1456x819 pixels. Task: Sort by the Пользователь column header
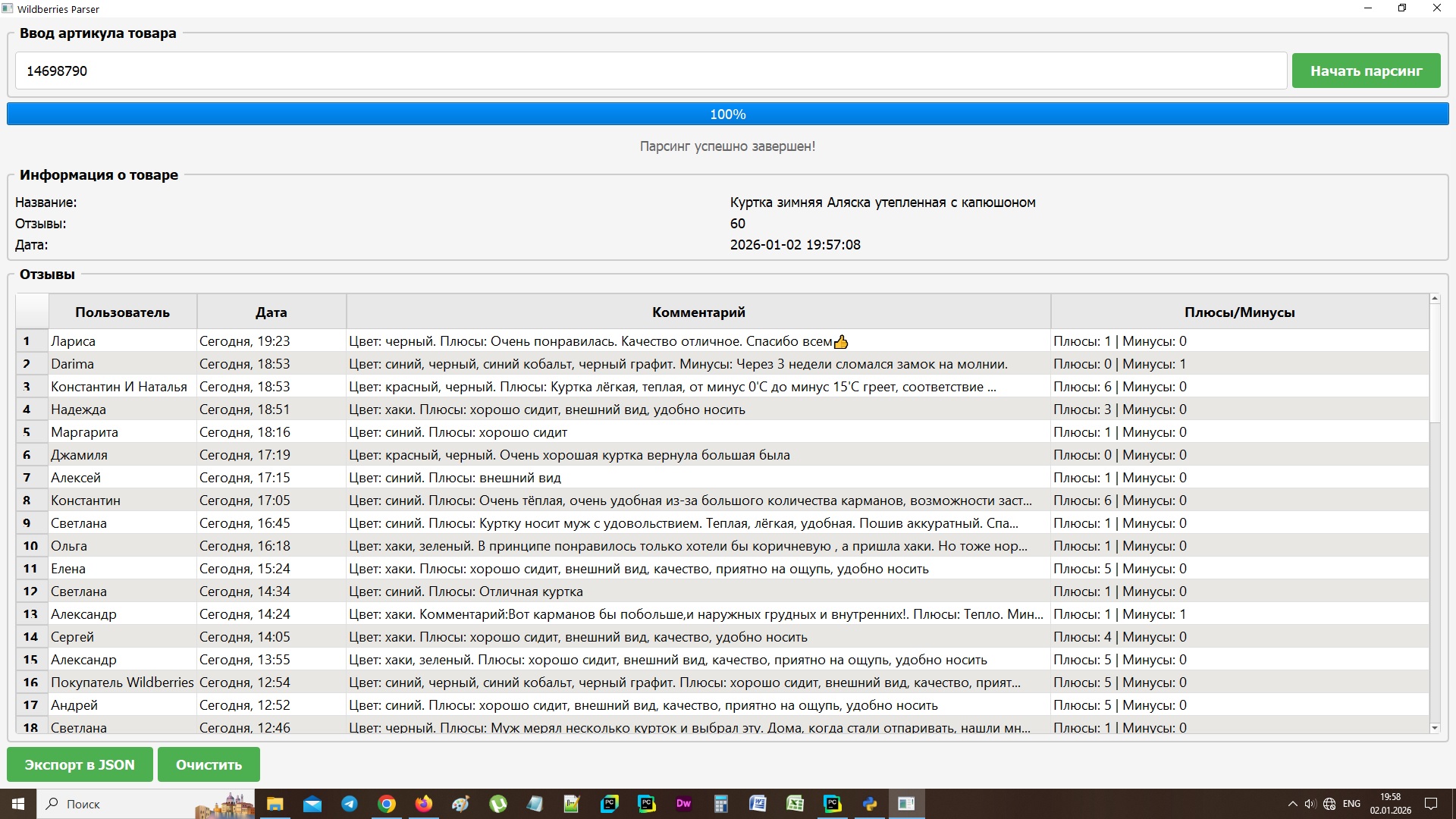[122, 312]
